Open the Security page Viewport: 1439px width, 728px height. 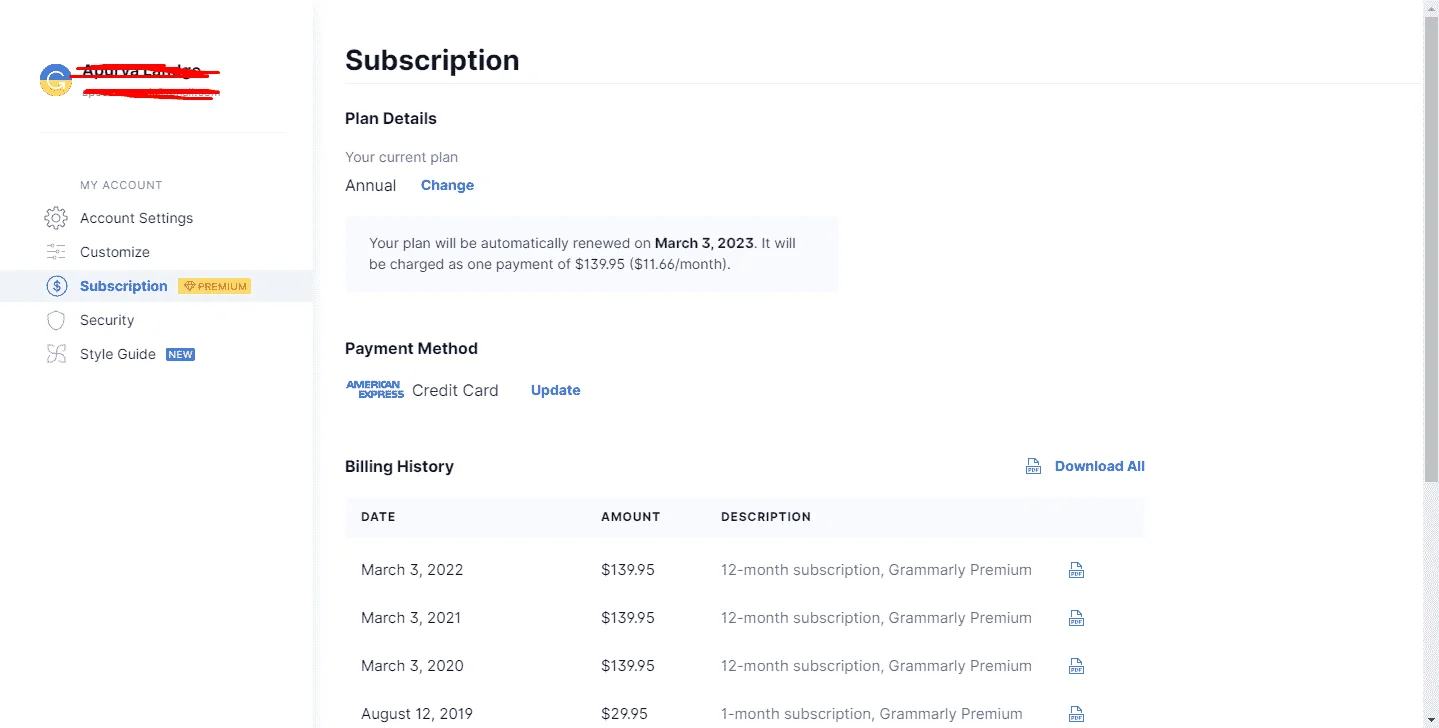(107, 320)
